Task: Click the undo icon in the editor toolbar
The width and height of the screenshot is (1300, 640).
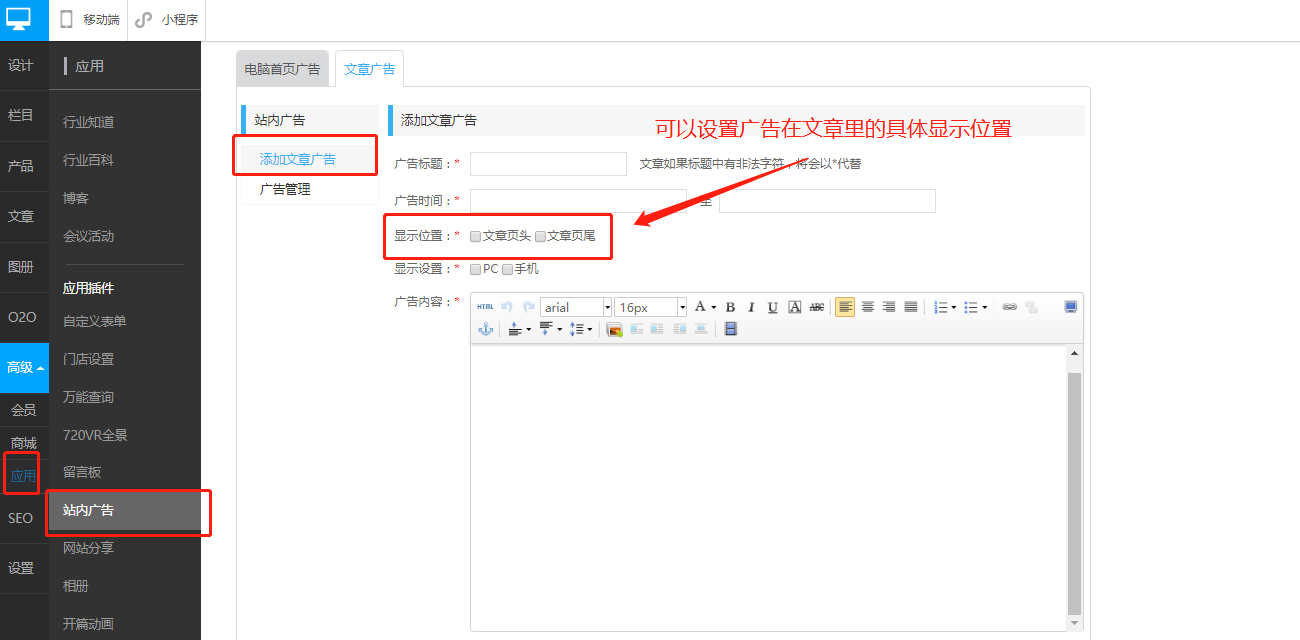Action: point(507,307)
